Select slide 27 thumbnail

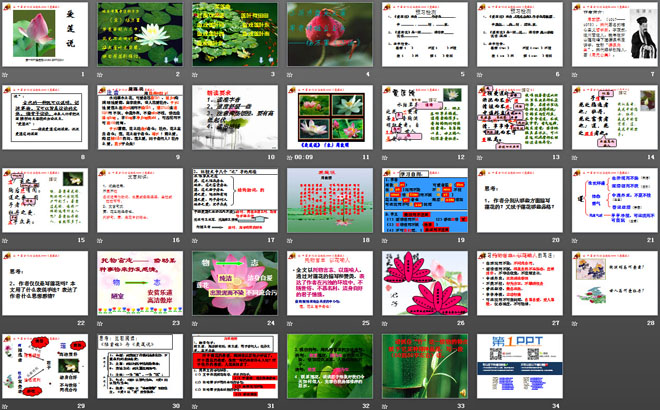click(x=520, y=283)
